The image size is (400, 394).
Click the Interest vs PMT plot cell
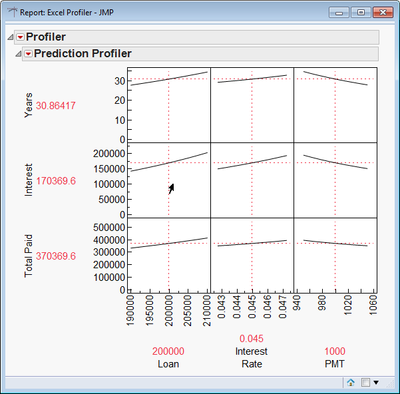tap(335, 180)
